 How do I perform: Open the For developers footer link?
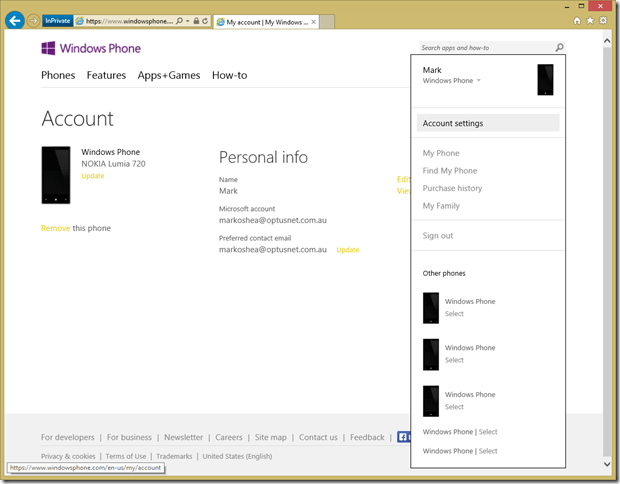pos(68,437)
